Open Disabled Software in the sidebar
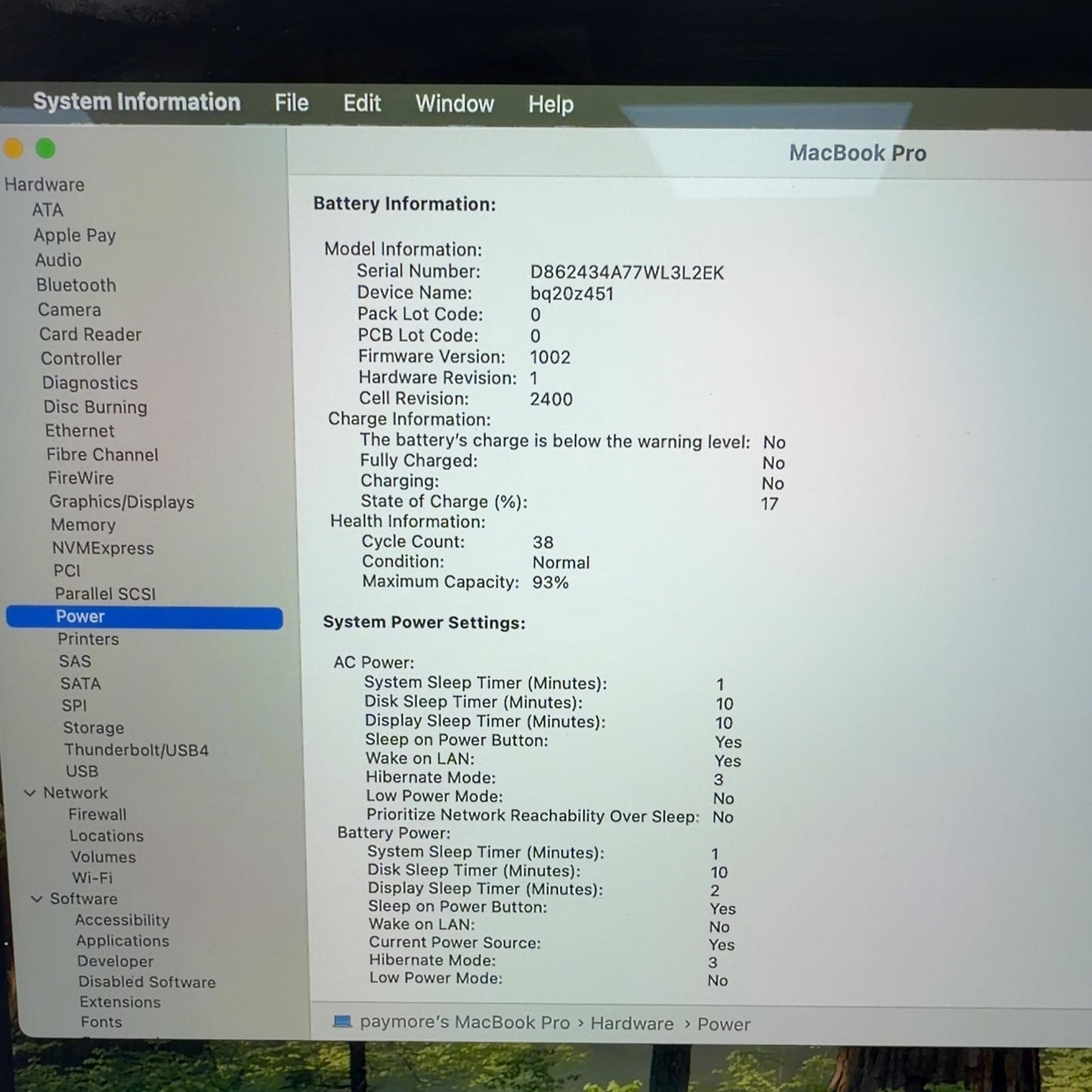The width and height of the screenshot is (1092, 1092). [147, 982]
